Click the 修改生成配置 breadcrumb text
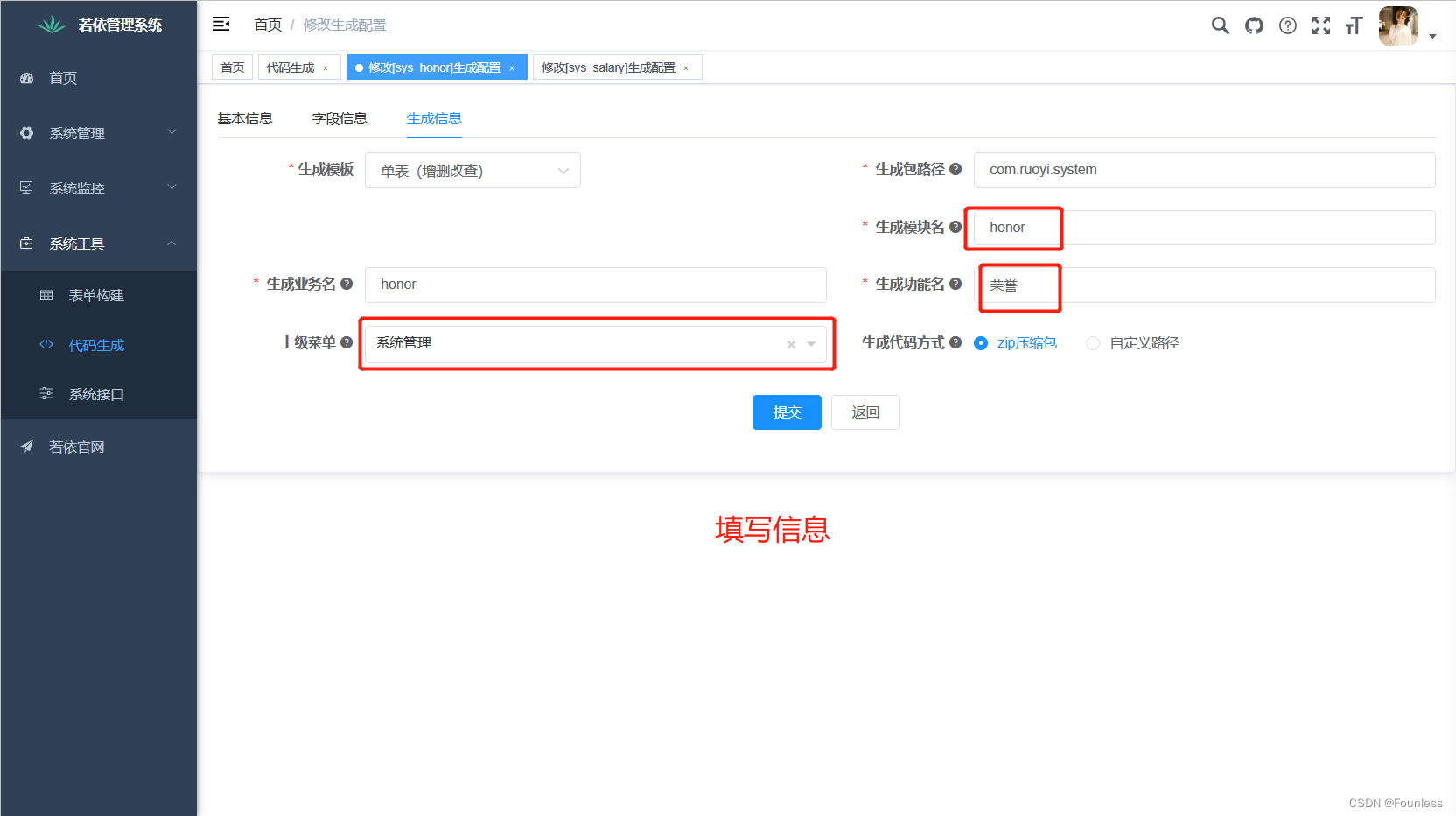Viewport: 1456px width, 816px height. tap(344, 25)
